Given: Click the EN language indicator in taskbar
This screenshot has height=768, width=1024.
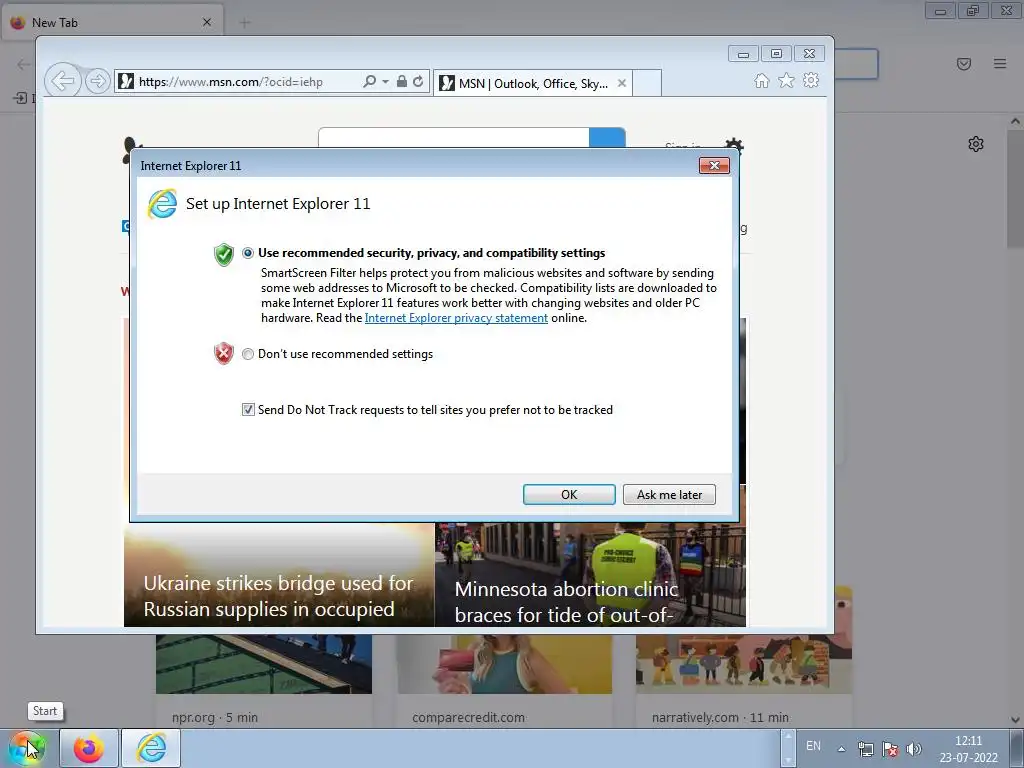Looking at the screenshot, I should click(x=813, y=746).
